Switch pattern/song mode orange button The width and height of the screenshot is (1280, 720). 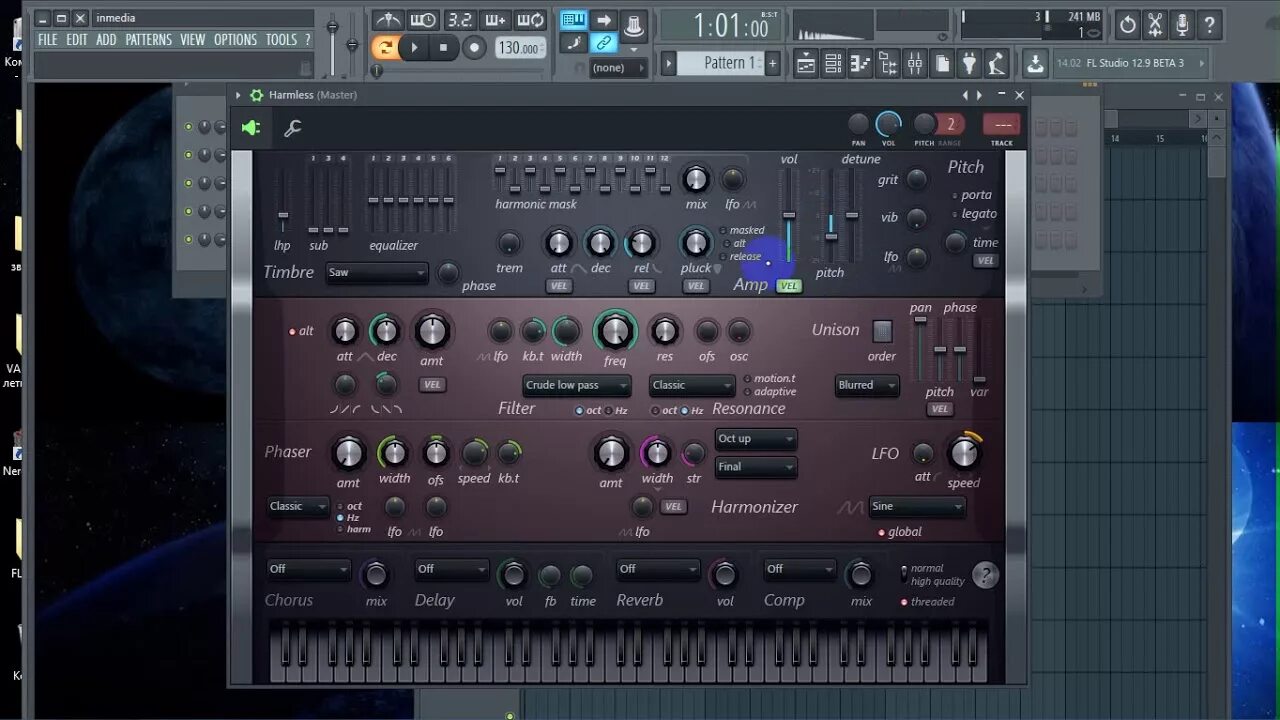[384, 47]
